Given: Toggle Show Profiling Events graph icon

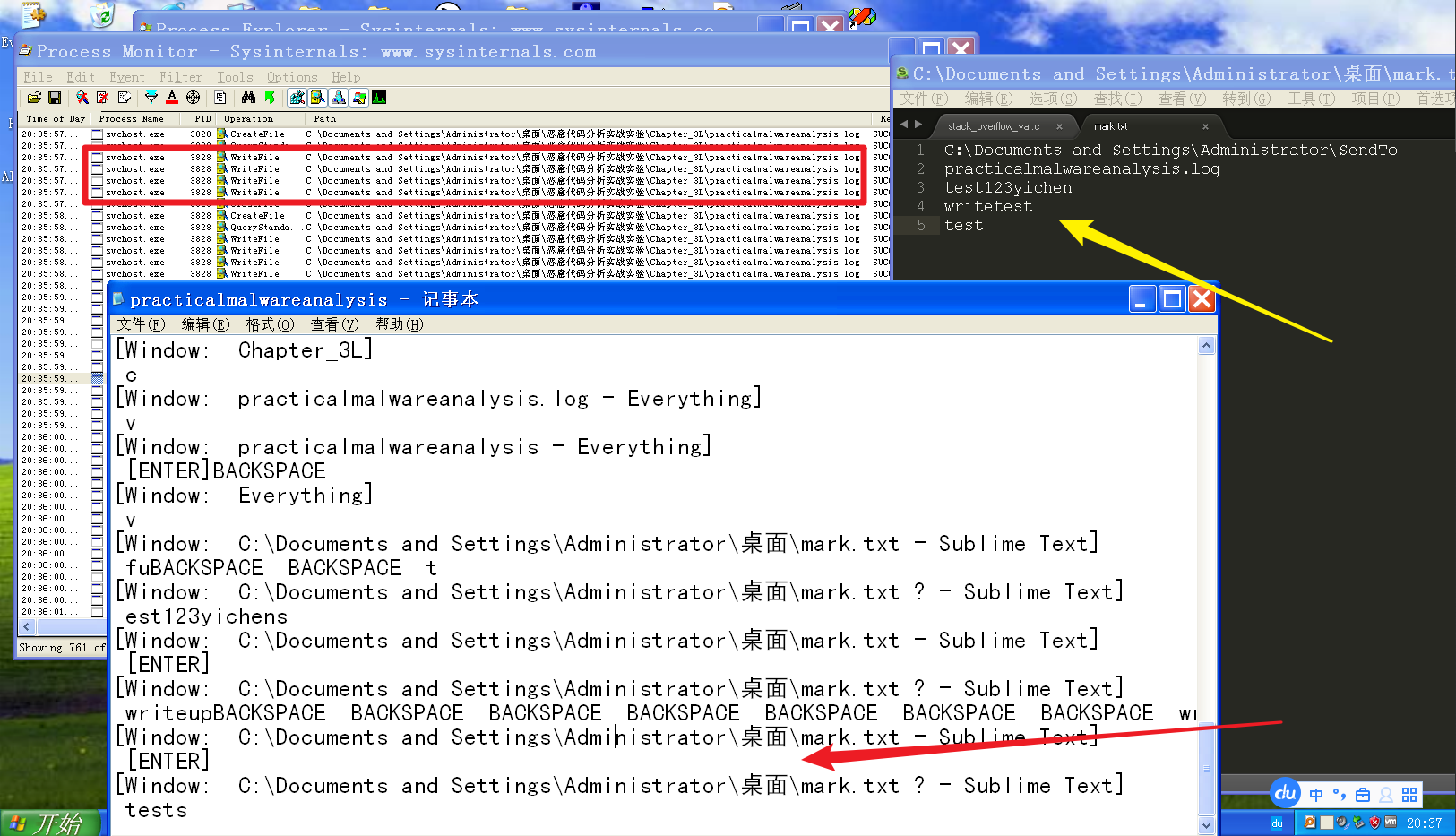Looking at the screenshot, I should (x=379, y=98).
